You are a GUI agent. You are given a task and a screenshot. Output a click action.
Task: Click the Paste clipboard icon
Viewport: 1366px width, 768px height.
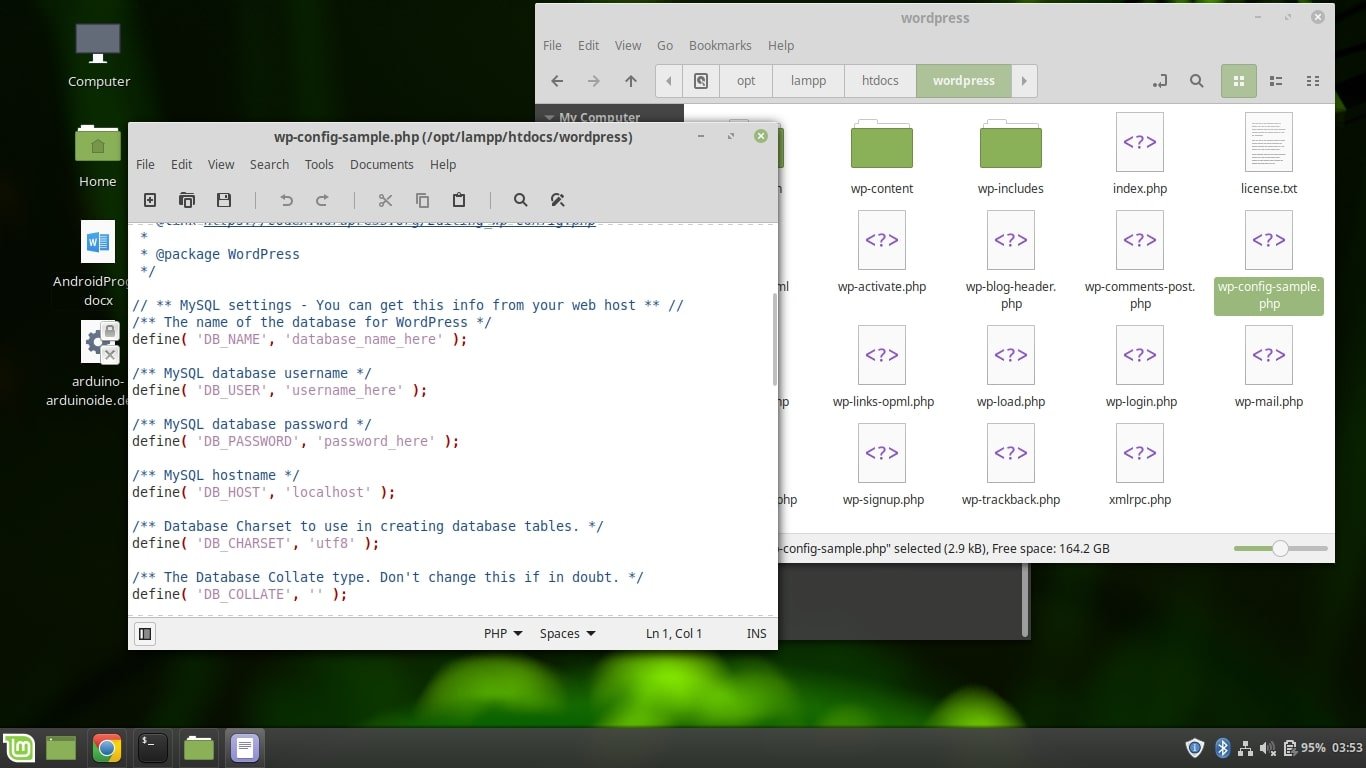click(459, 200)
